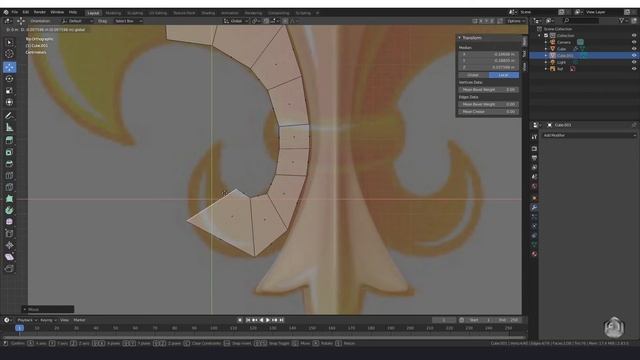Open the Render properties tab icon

[534, 149]
